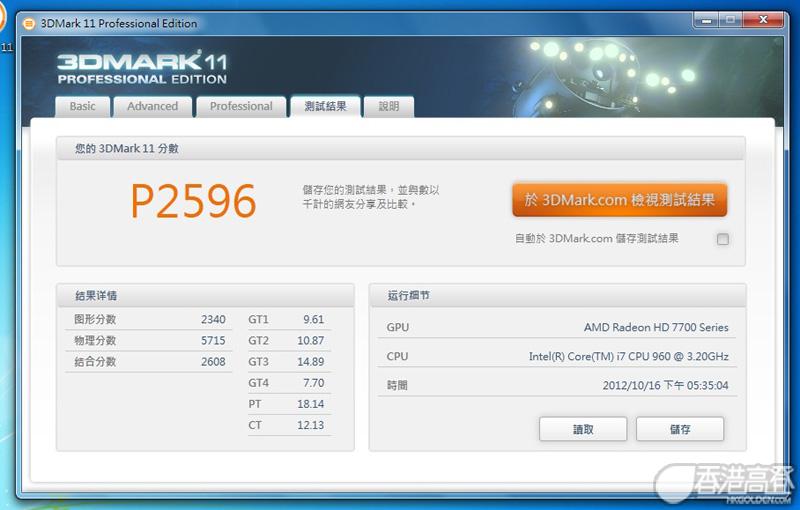The height and width of the screenshot is (510, 800).
Task: Switch to the Basic tab
Action: tap(83, 106)
